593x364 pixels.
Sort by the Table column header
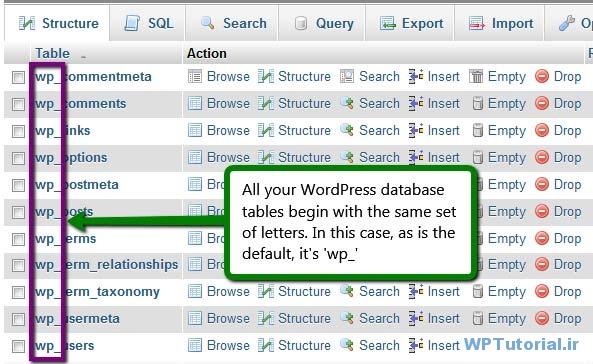53,53
